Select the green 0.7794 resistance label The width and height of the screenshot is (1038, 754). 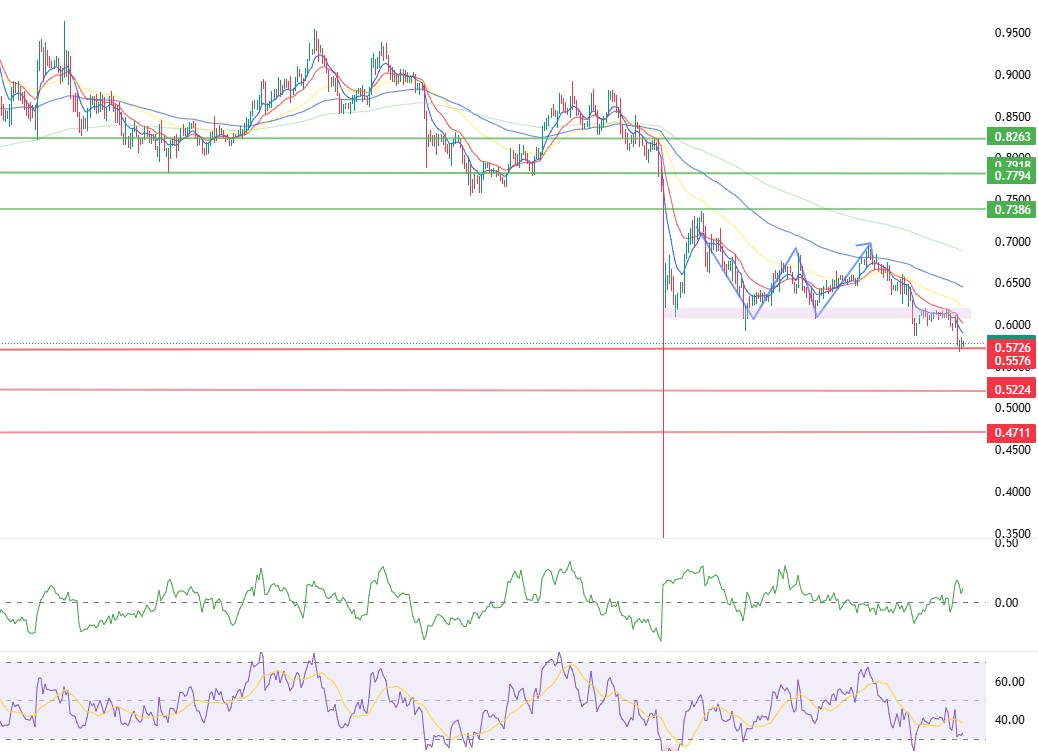tap(1010, 176)
